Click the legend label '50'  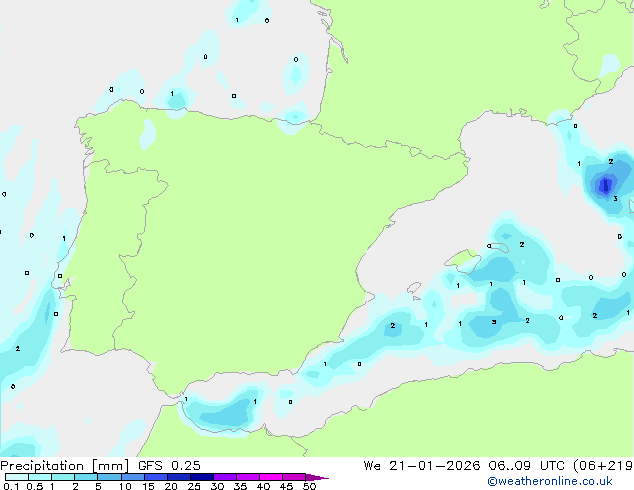309,486
